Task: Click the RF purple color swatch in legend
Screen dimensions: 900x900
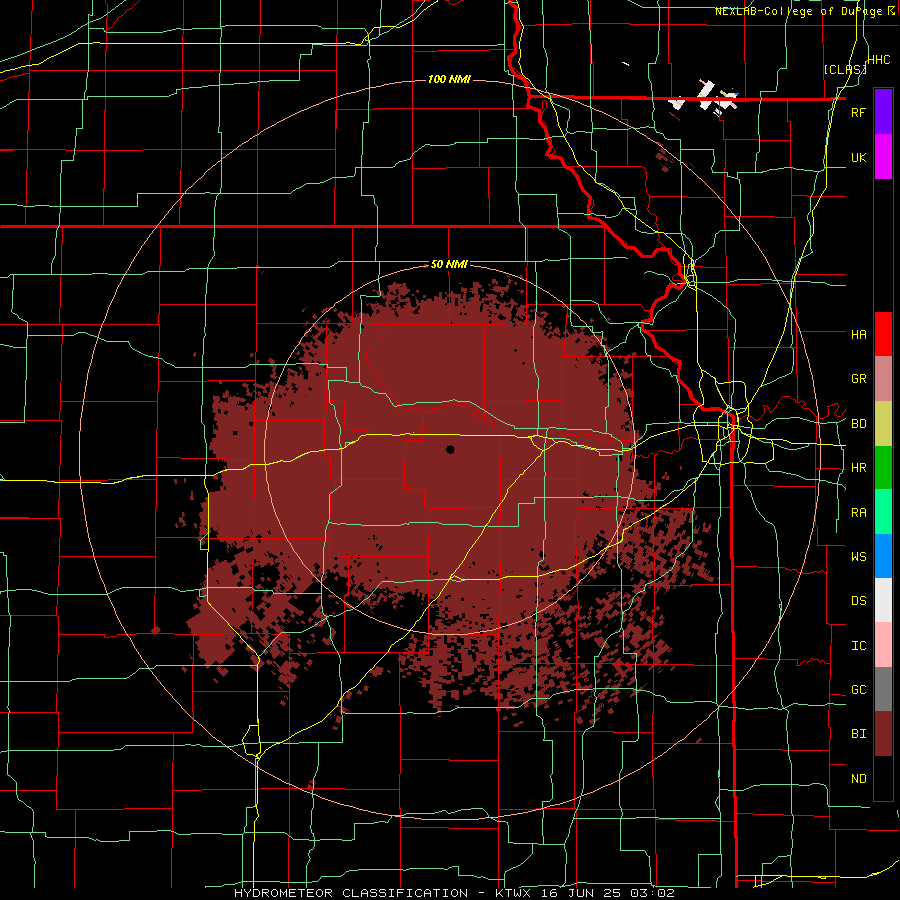Action: 883,112
